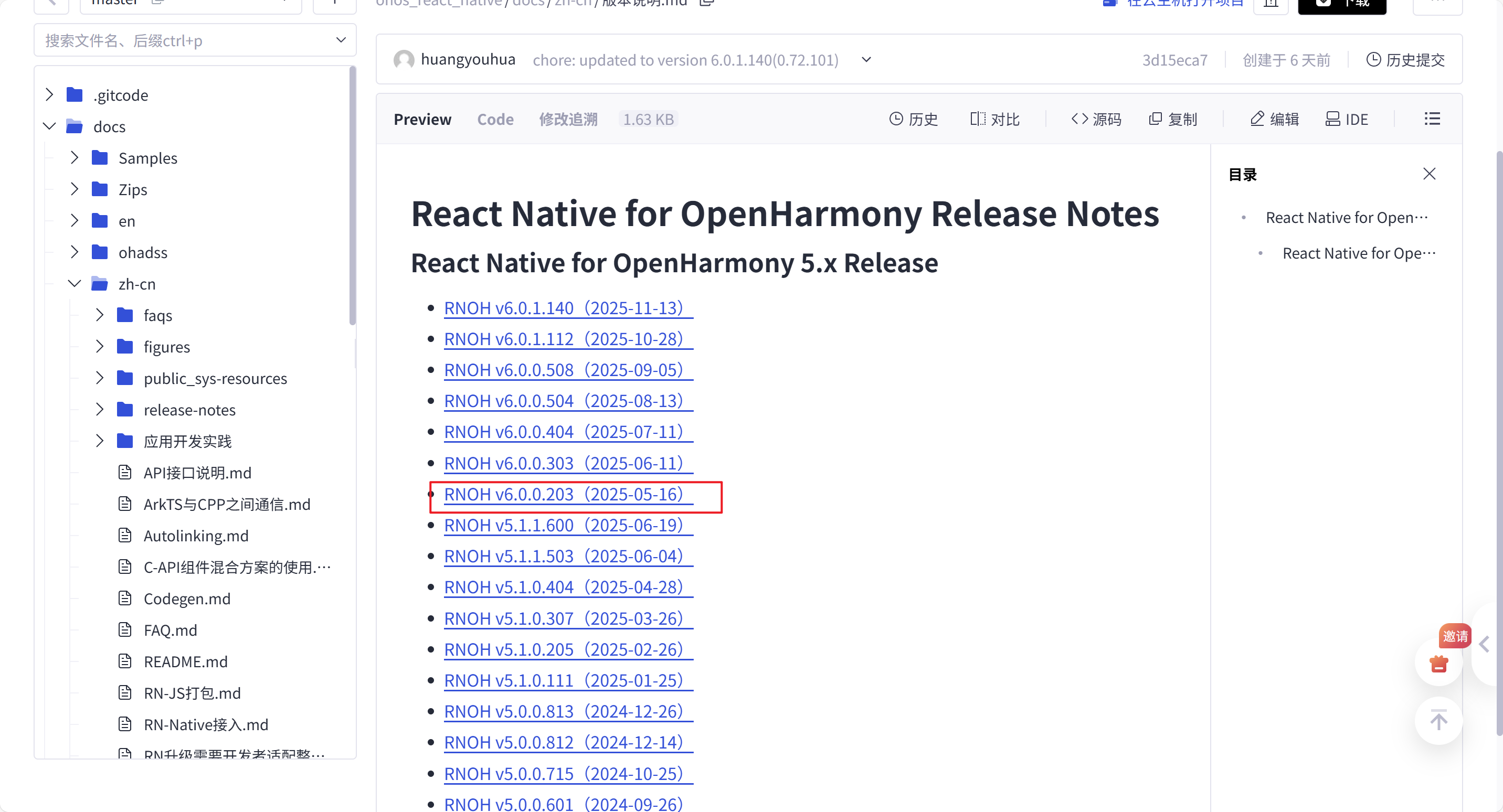Click the invite gift icon

1438,664
